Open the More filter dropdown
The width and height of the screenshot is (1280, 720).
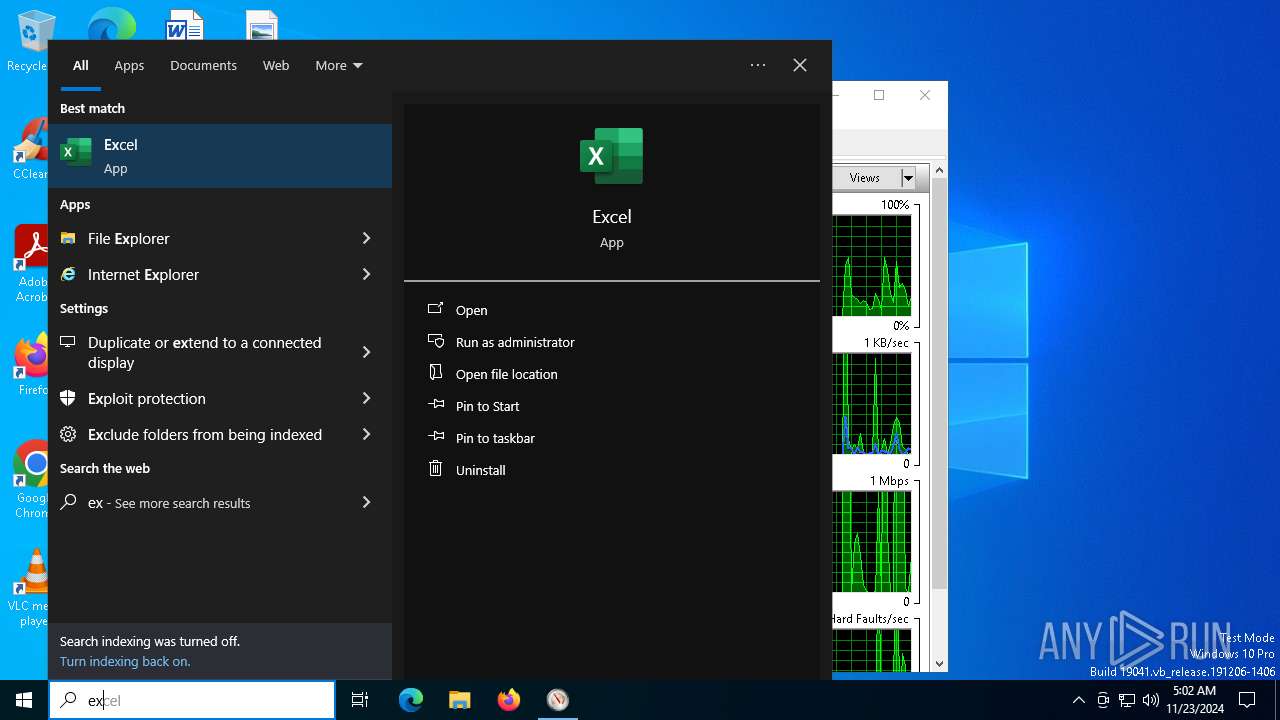click(x=339, y=65)
